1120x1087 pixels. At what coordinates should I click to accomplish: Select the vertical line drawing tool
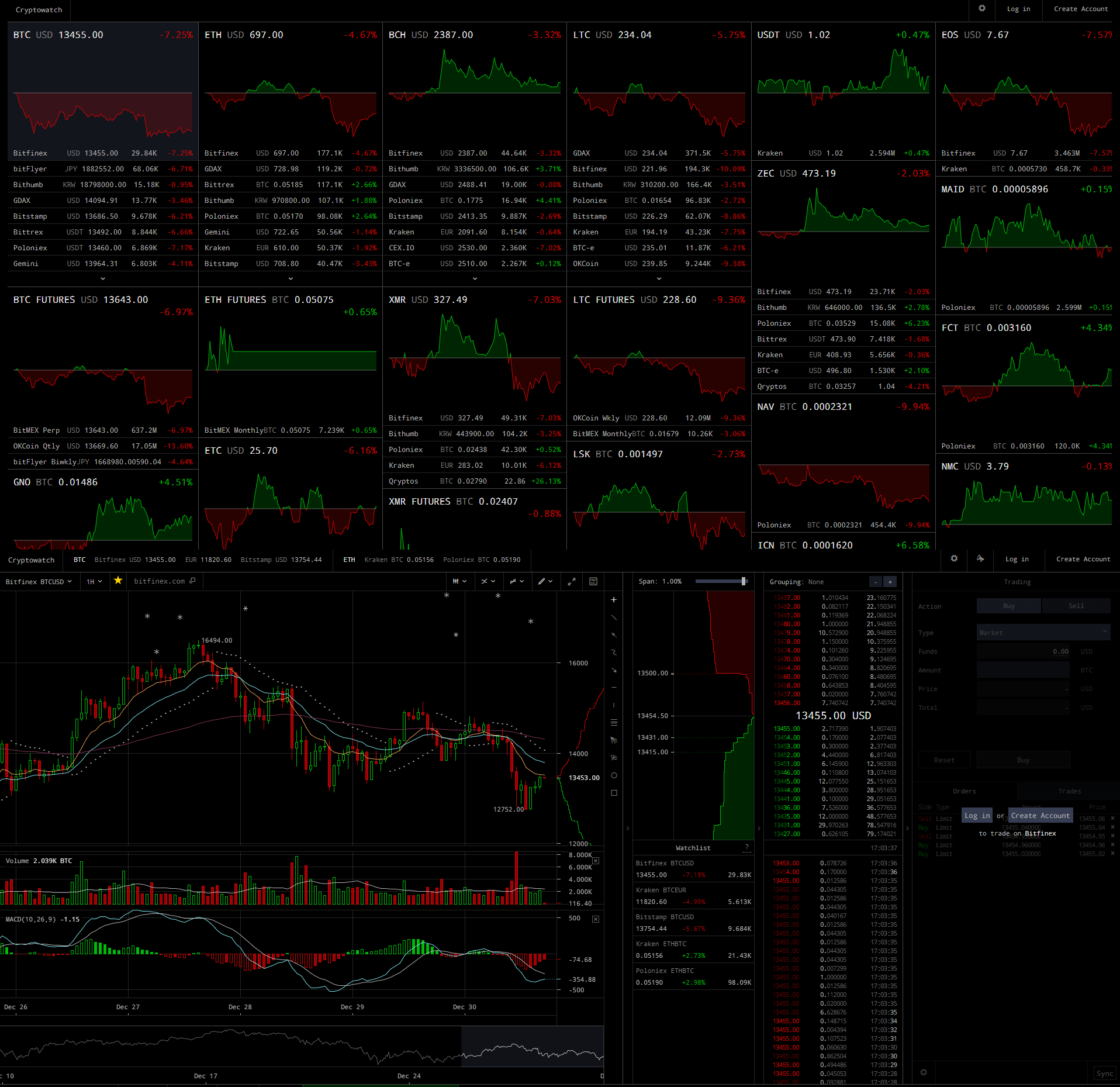(614, 705)
